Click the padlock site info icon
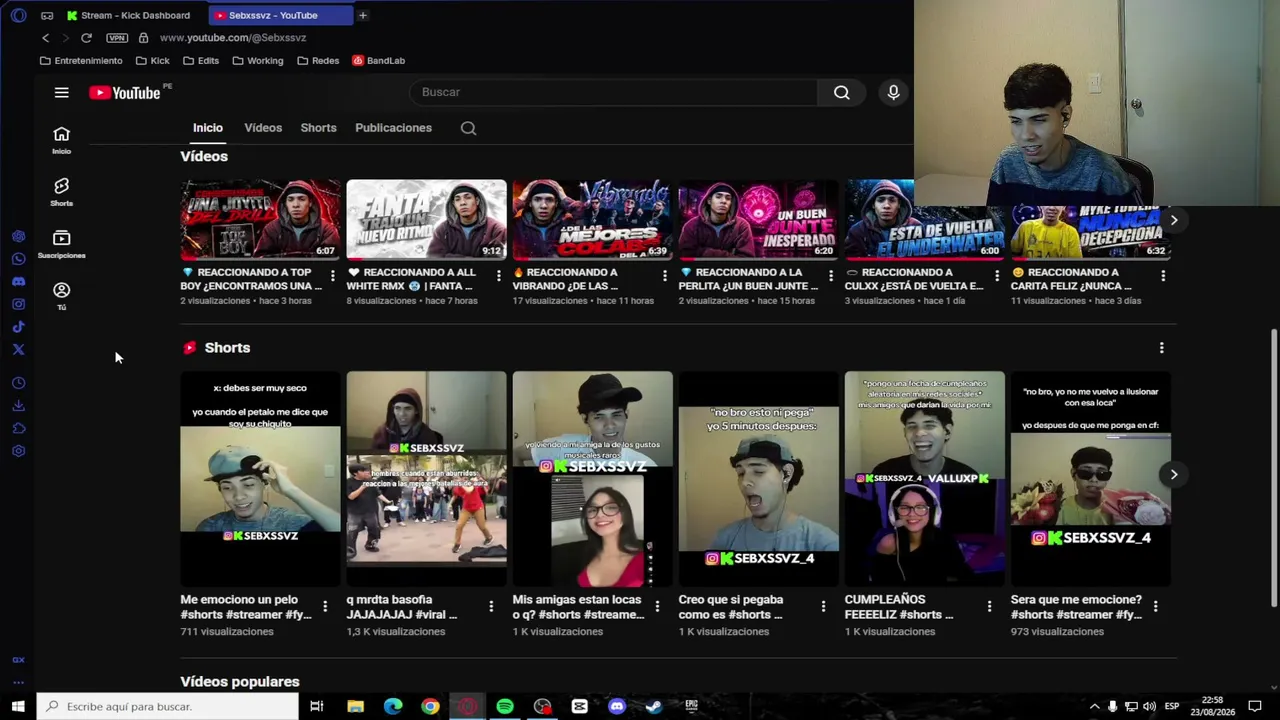The height and width of the screenshot is (720, 1280). pos(143,38)
